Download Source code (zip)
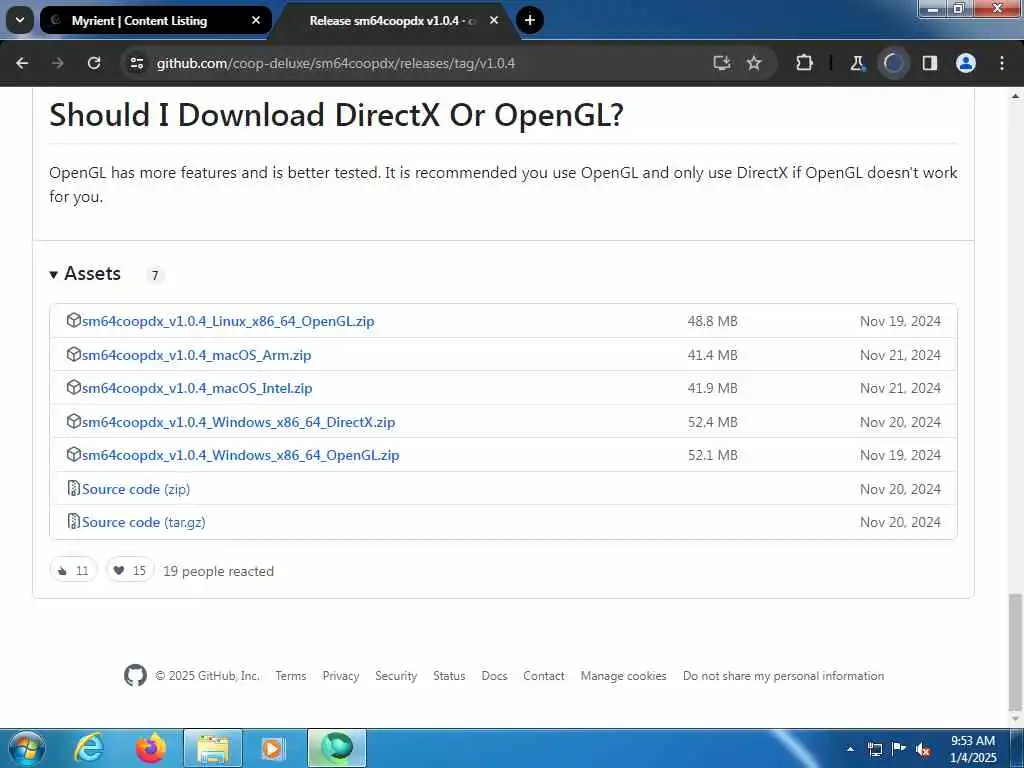This screenshot has height=768, width=1024. (x=136, y=489)
